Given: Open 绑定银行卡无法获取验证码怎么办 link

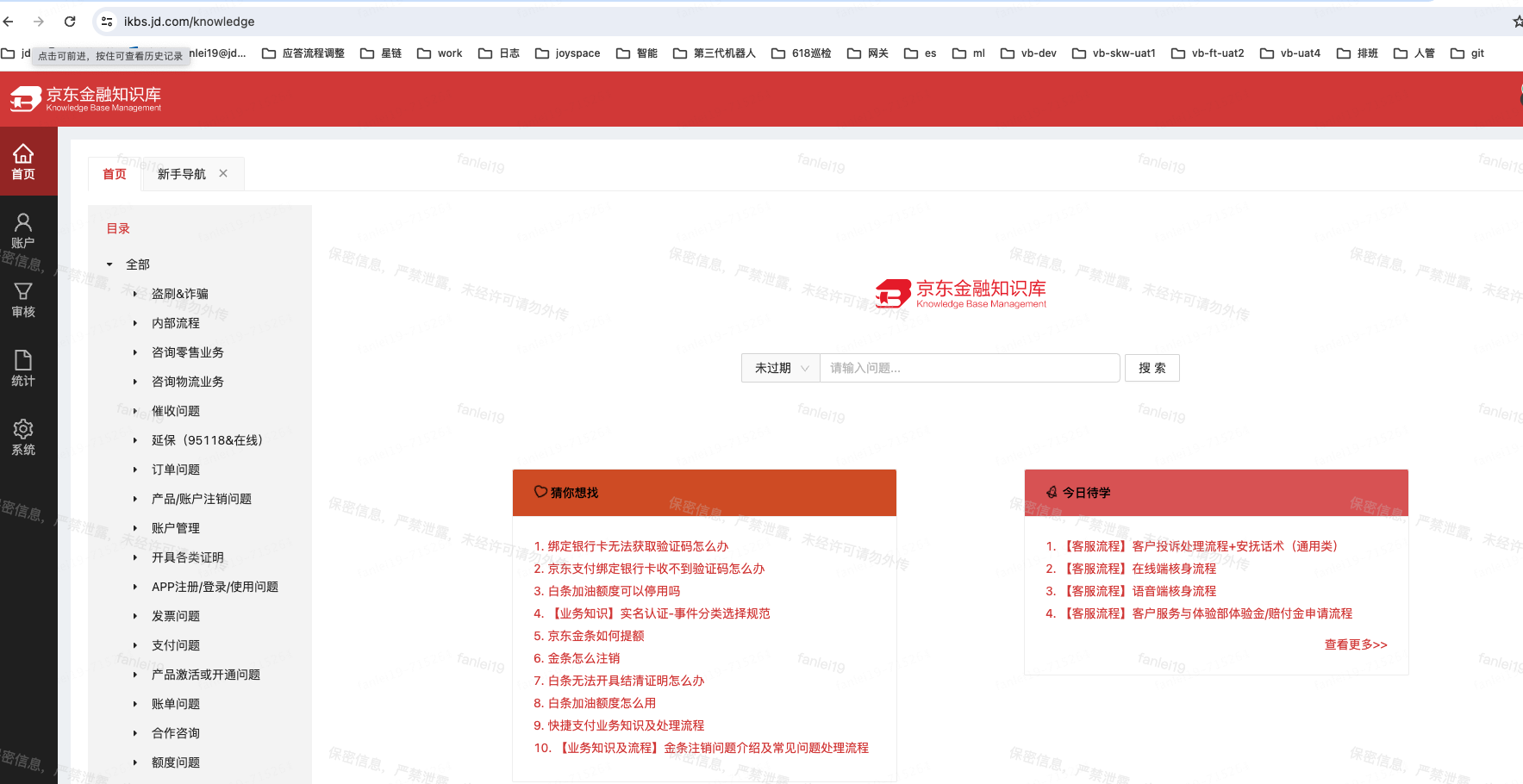Looking at the screenshot, I should (x=638, y=546).
